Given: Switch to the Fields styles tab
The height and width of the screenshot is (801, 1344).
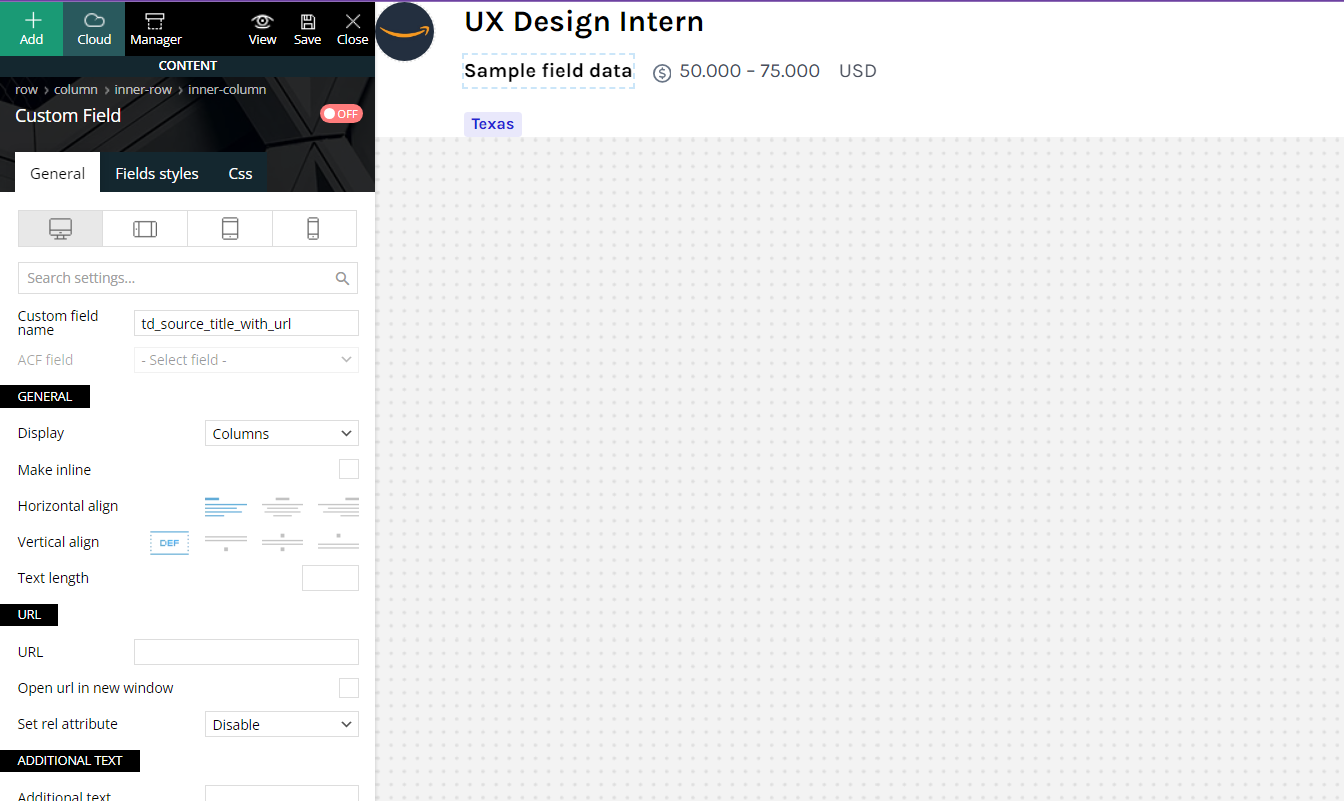Looking at the screenshot, I should coord(157,173).
